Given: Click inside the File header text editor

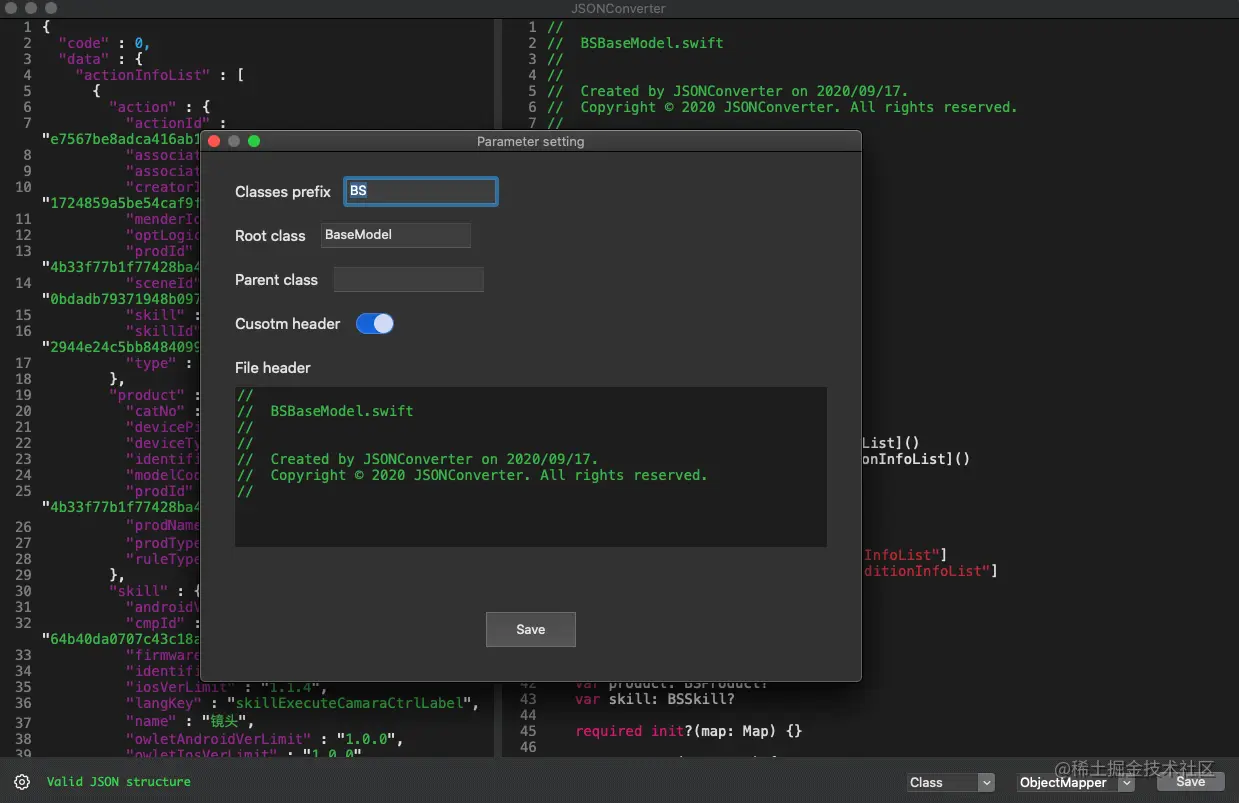Looking at the screenshot, I should pos(530,467).
